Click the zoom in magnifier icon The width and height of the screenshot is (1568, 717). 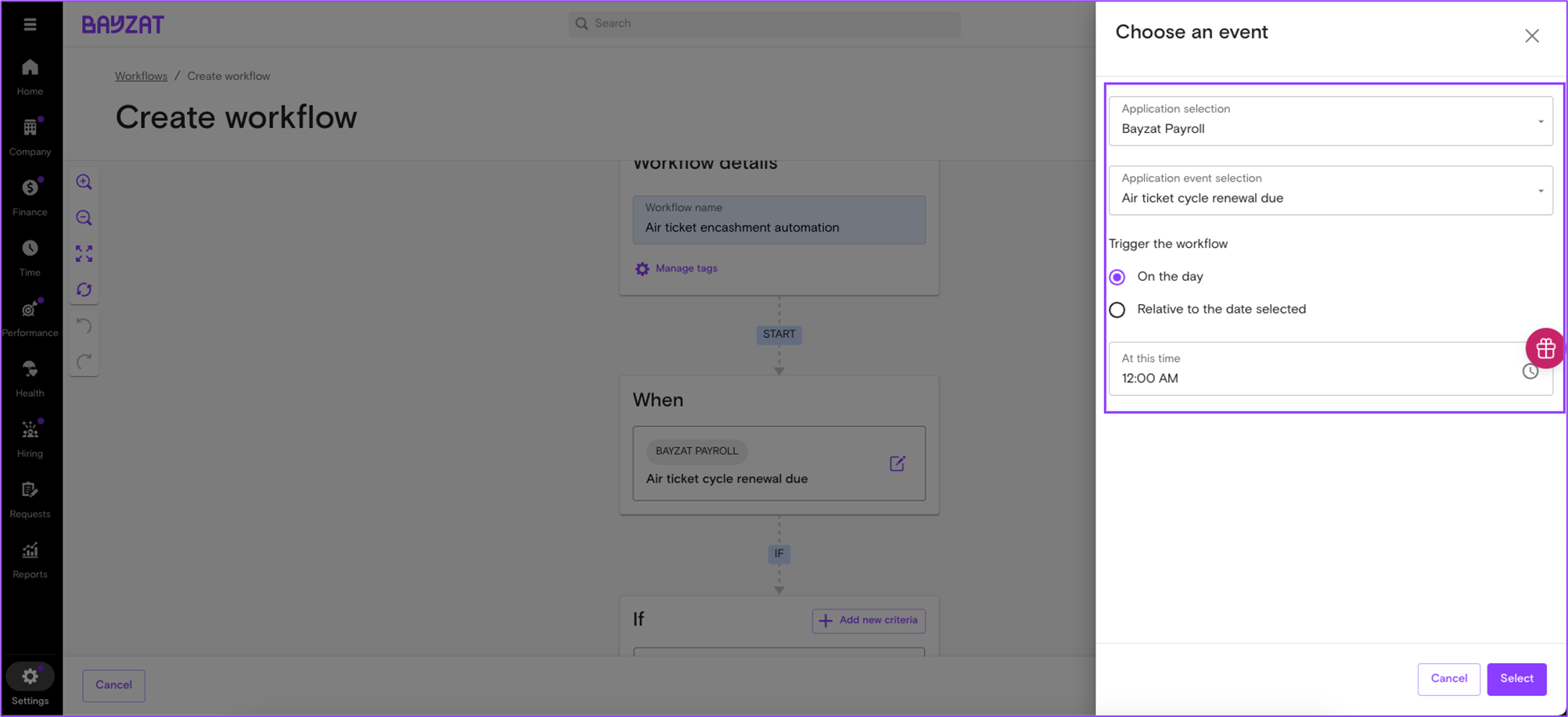(x=84, y=182)
